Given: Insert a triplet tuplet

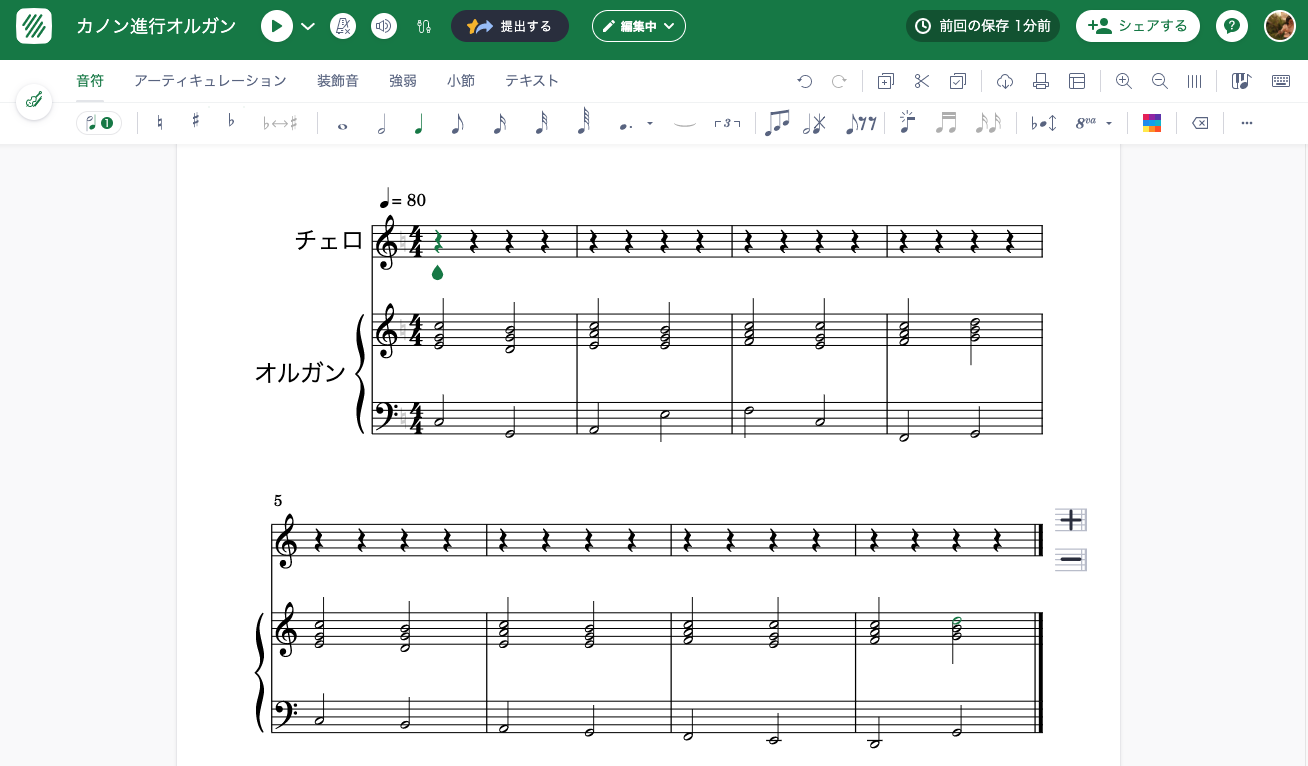Looking at the screenshot, I should [x=727, y=123].
